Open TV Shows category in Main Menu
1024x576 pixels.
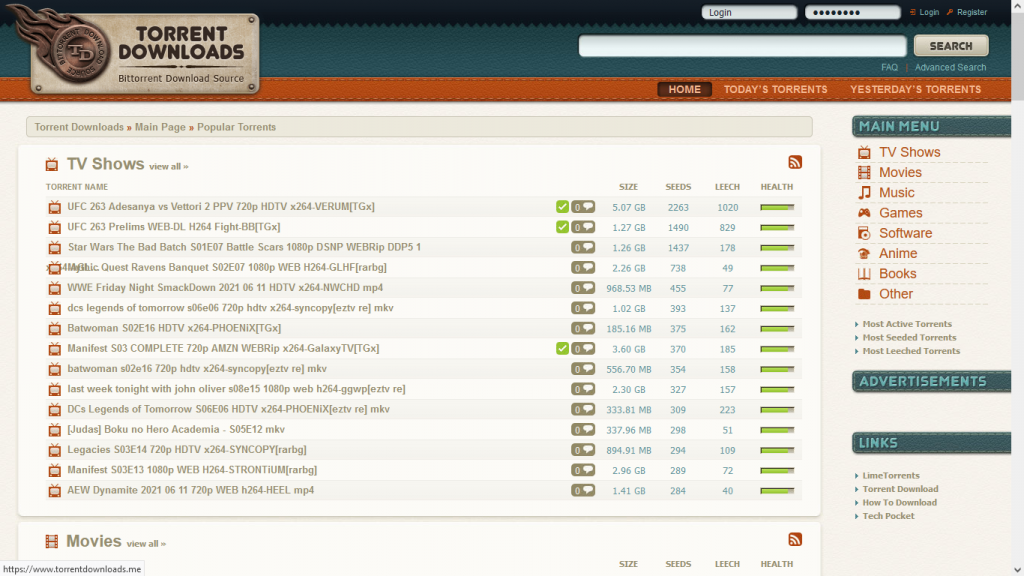coord(909,152)
